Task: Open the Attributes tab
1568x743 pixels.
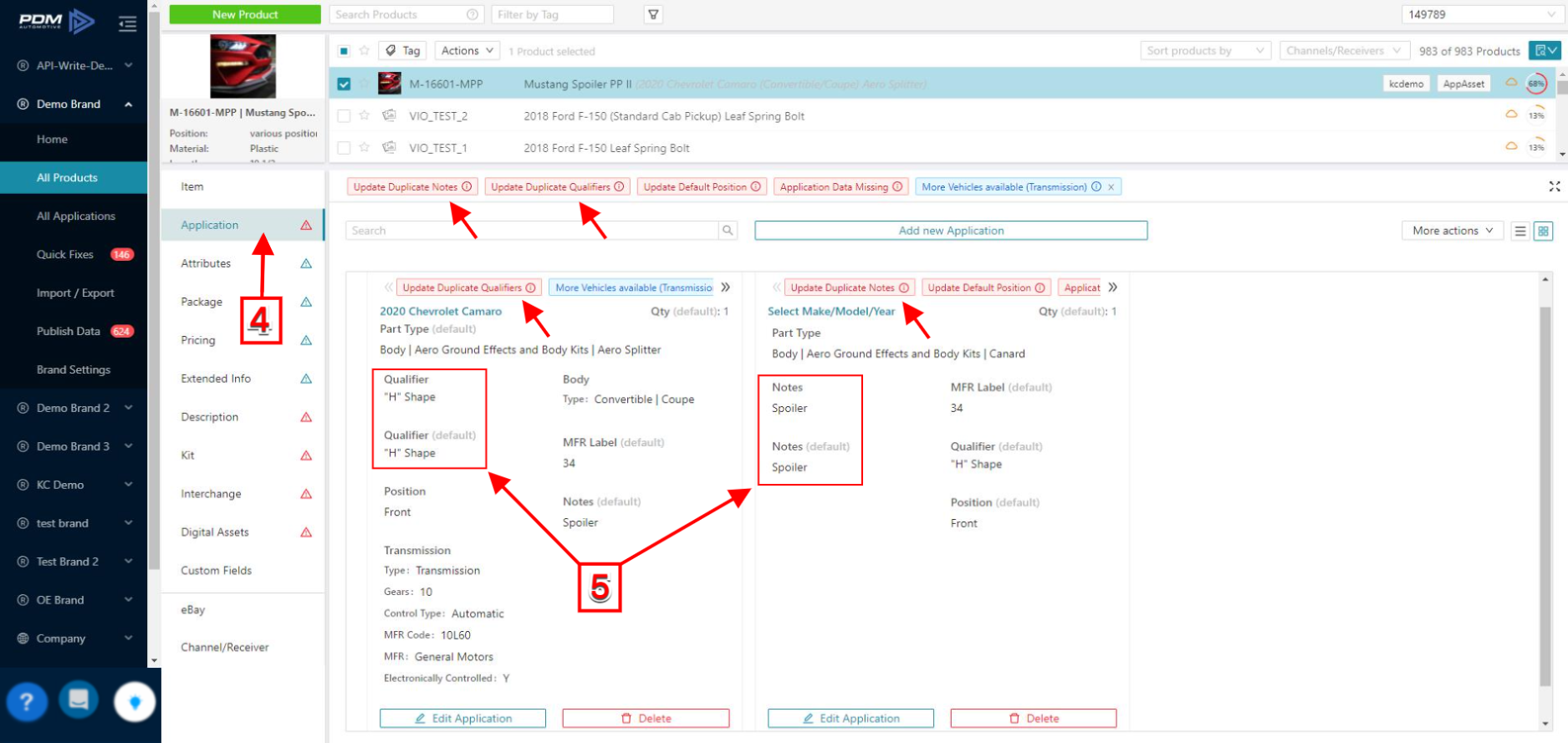Action: 243,263
